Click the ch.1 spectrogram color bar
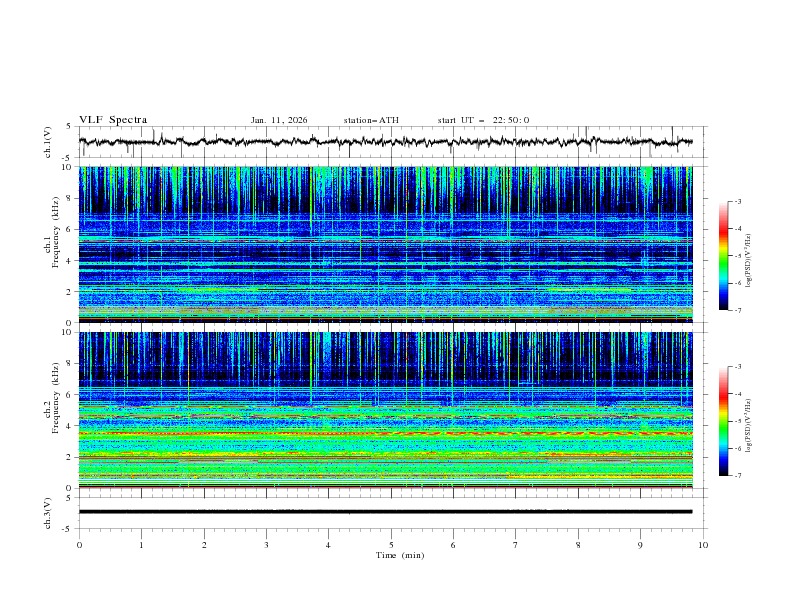 pyautogui.click(x=723, y=256)
